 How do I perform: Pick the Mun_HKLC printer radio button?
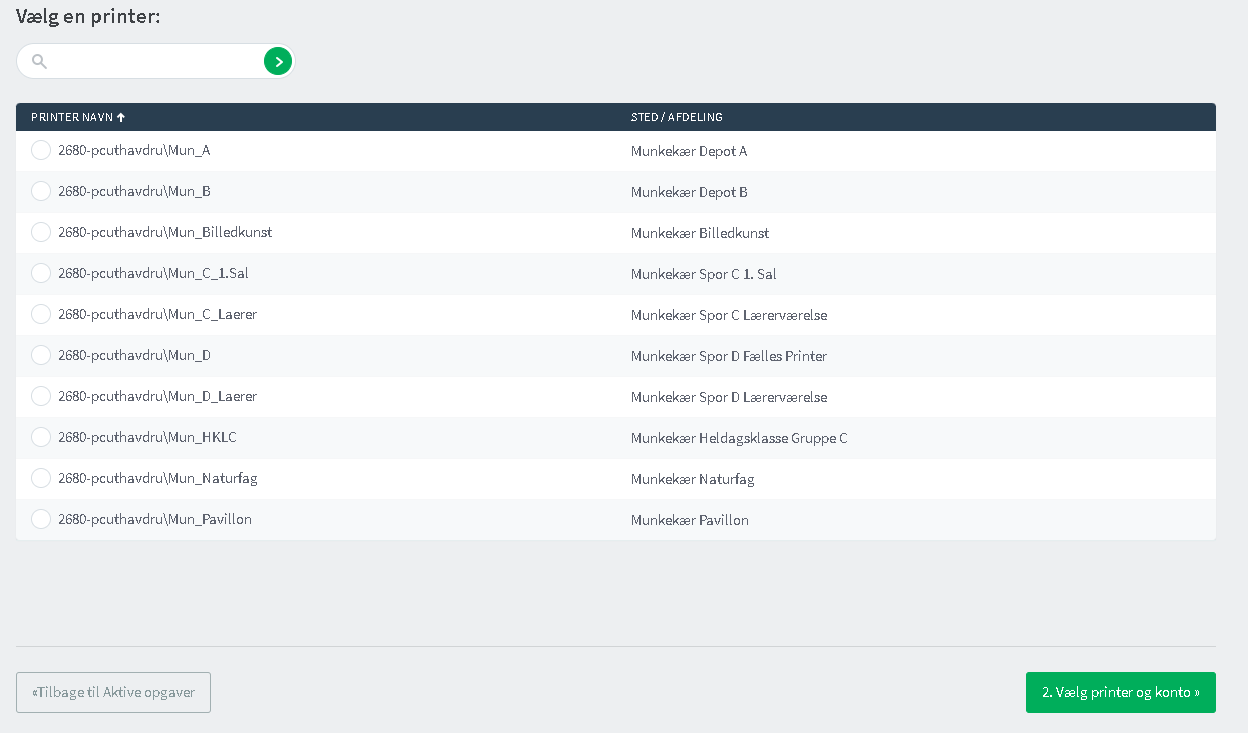click(x=41, y=437)
